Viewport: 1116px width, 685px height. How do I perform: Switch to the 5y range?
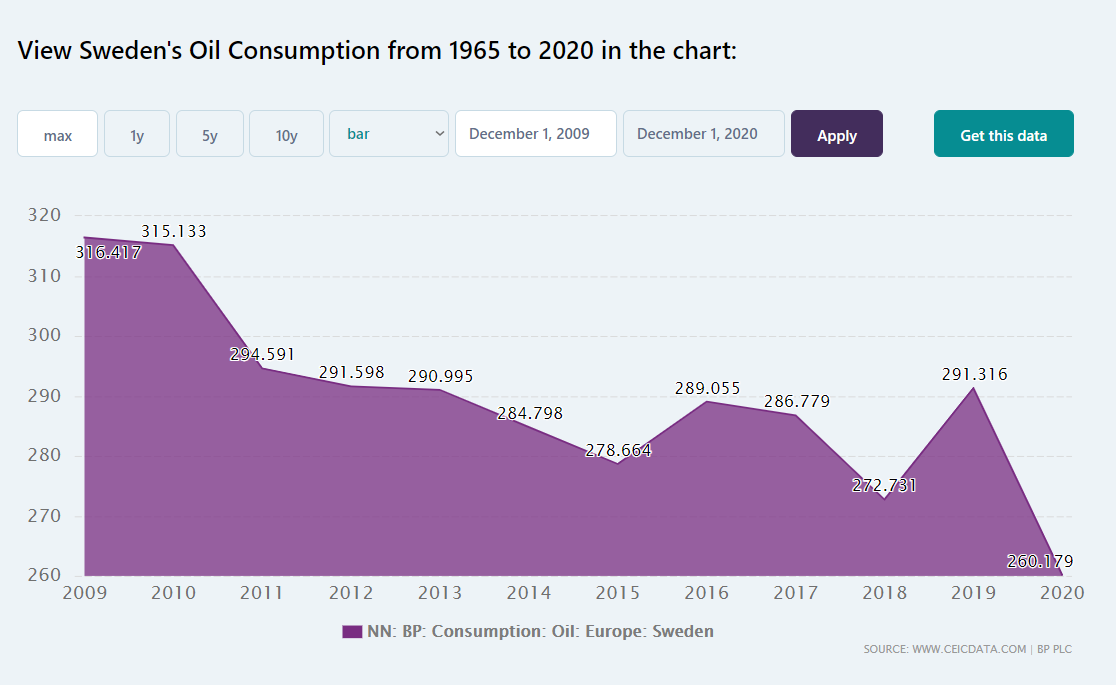(210, 134)
